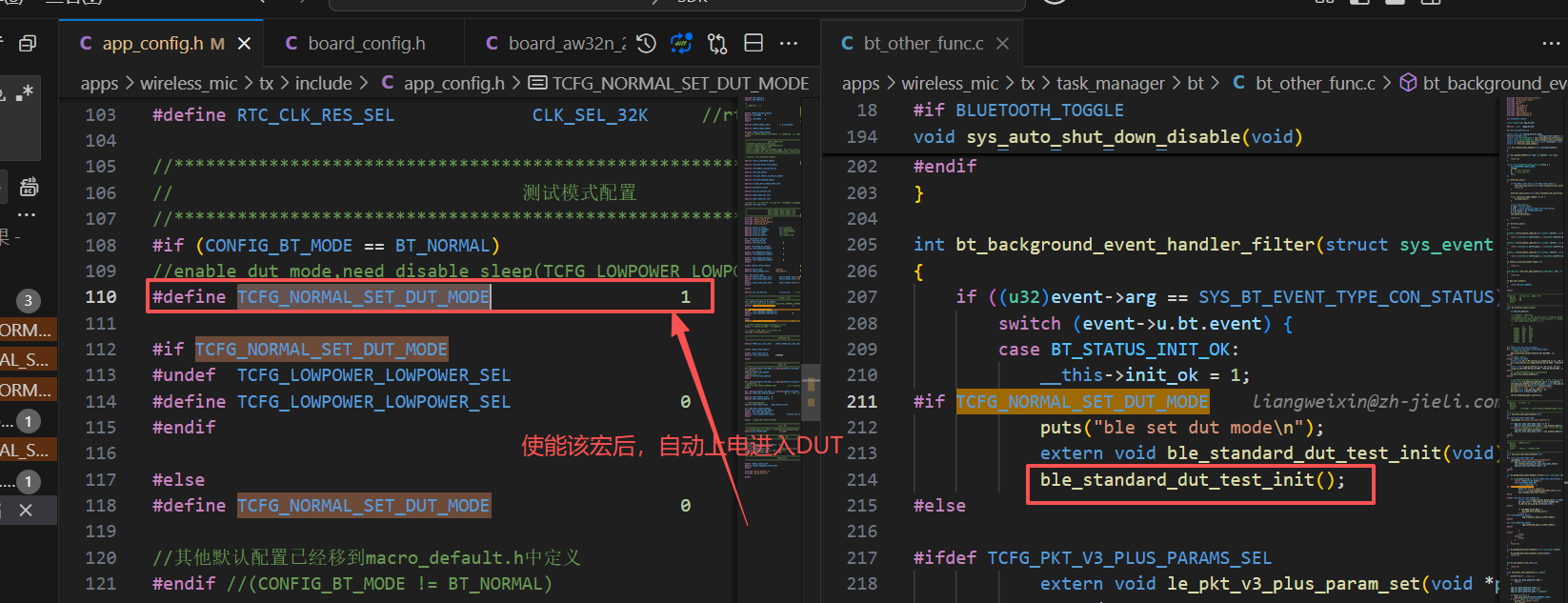Viewport: 1568px width, 603px height.
Task: Click 'TCFG_PKT_V3_PLUS_PARAMS_SEL' on line 217
Action: pyautogui.click(x=1129, y=558)
